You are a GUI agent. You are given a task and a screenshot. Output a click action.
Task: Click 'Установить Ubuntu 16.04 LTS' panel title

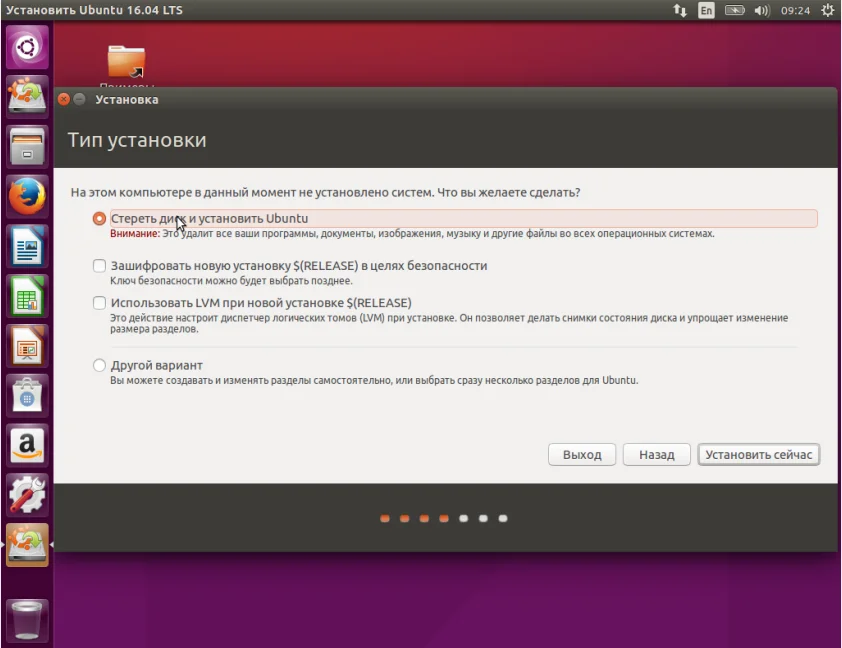tap(95, 10)
